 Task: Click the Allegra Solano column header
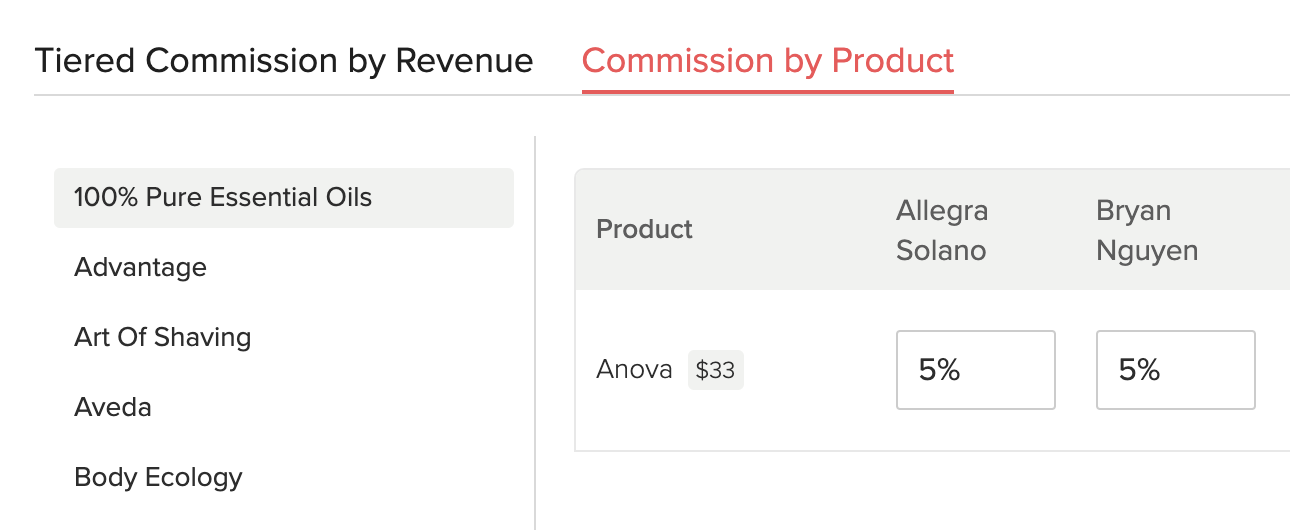[x=941, y=230]
